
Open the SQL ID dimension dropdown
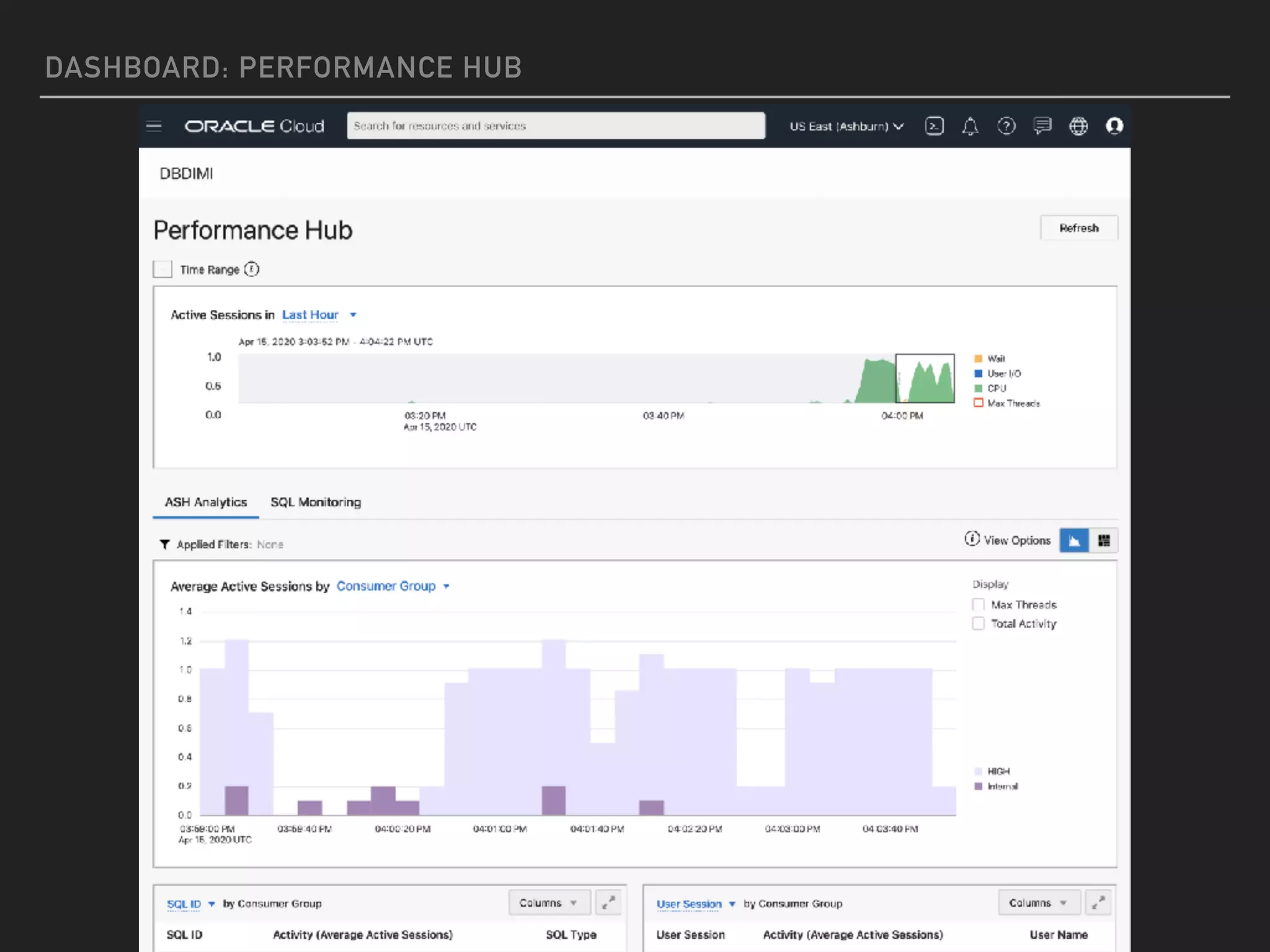[190, 904]
